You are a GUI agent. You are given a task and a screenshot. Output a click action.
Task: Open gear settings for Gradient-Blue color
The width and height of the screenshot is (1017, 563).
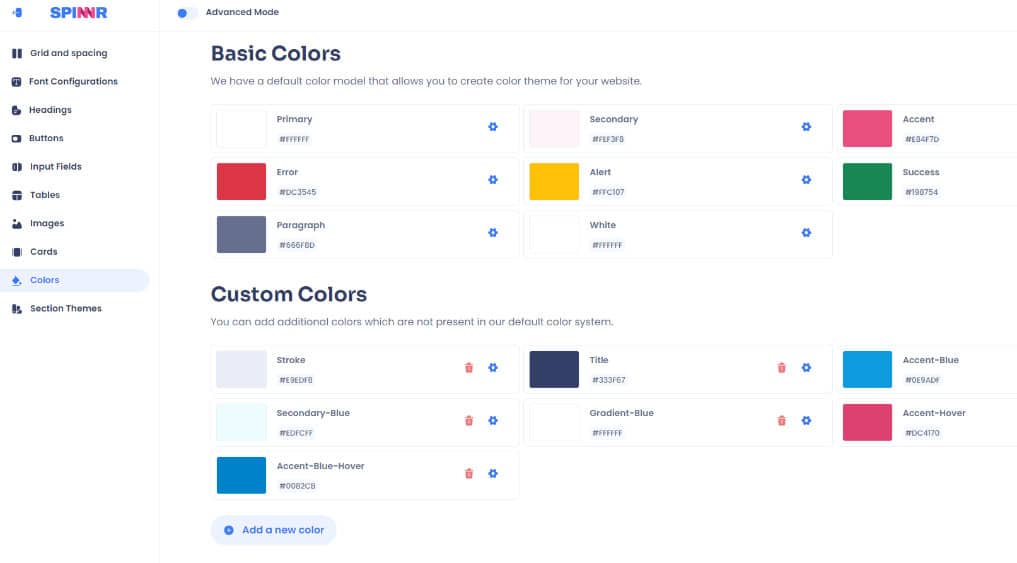click(x=806, y=421)
